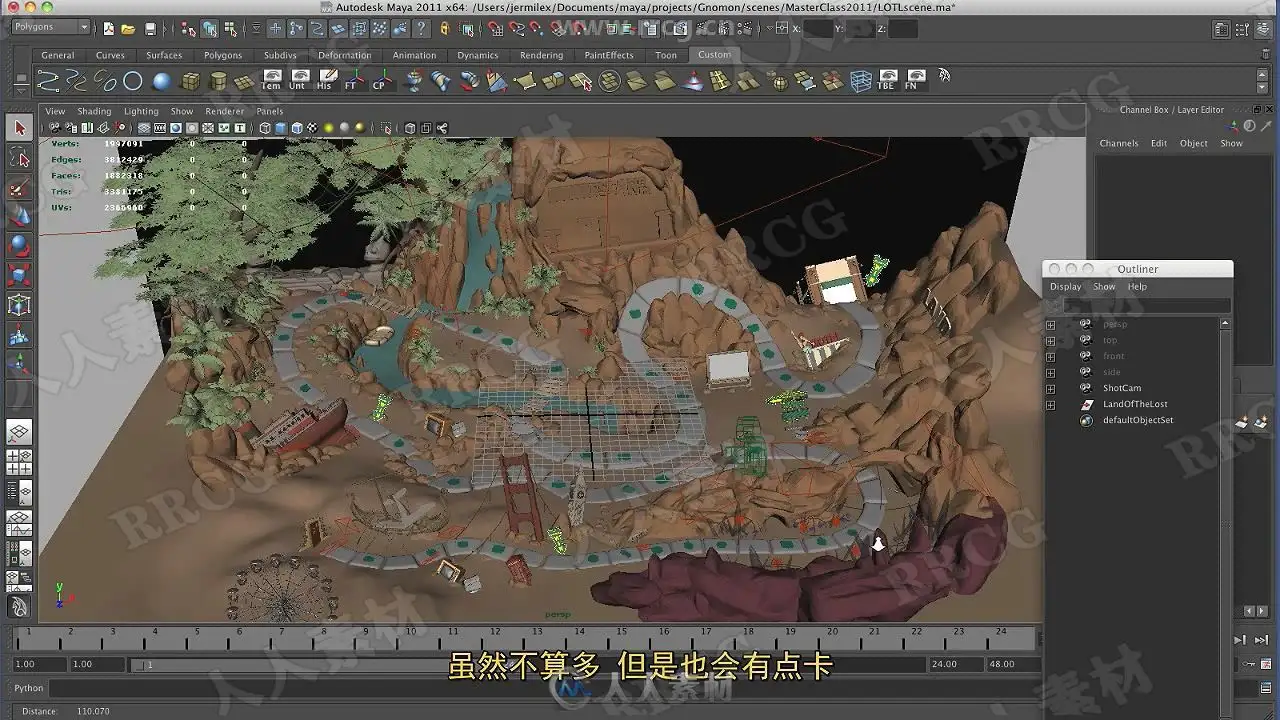The height and width of the screenshot is (720, 1280).
Task: Switch to the Rendering shelf tab
Action: tap(541, 55)
